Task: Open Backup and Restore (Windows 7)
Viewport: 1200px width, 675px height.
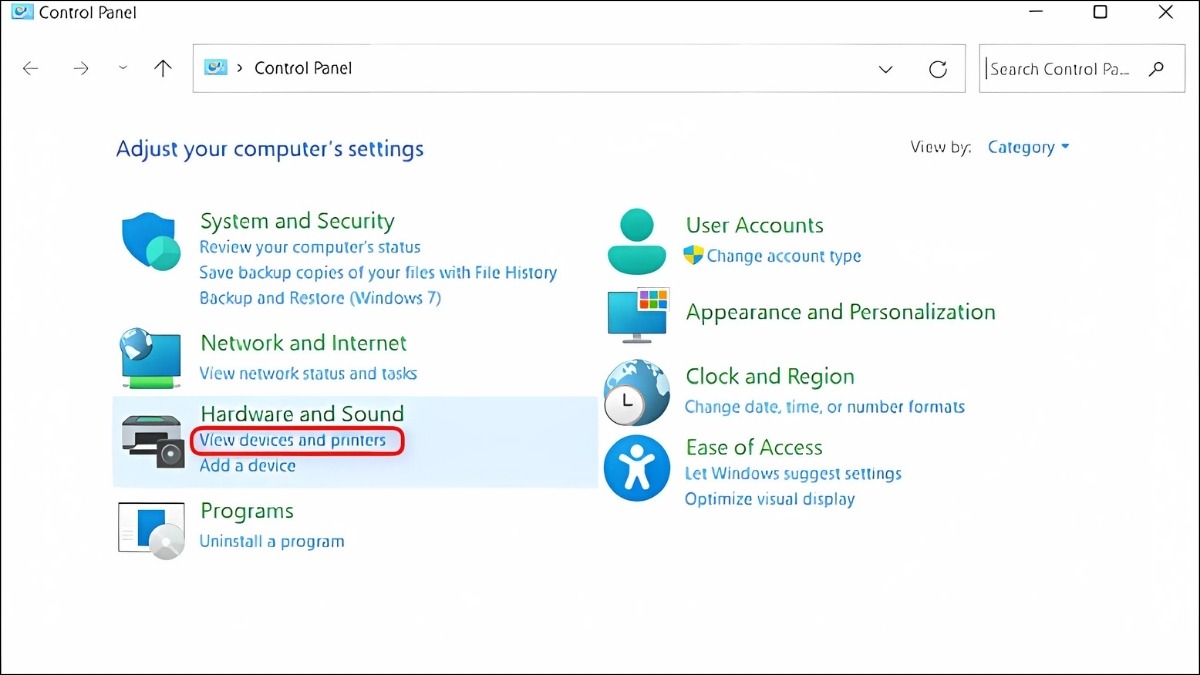Action: [320, 298]
